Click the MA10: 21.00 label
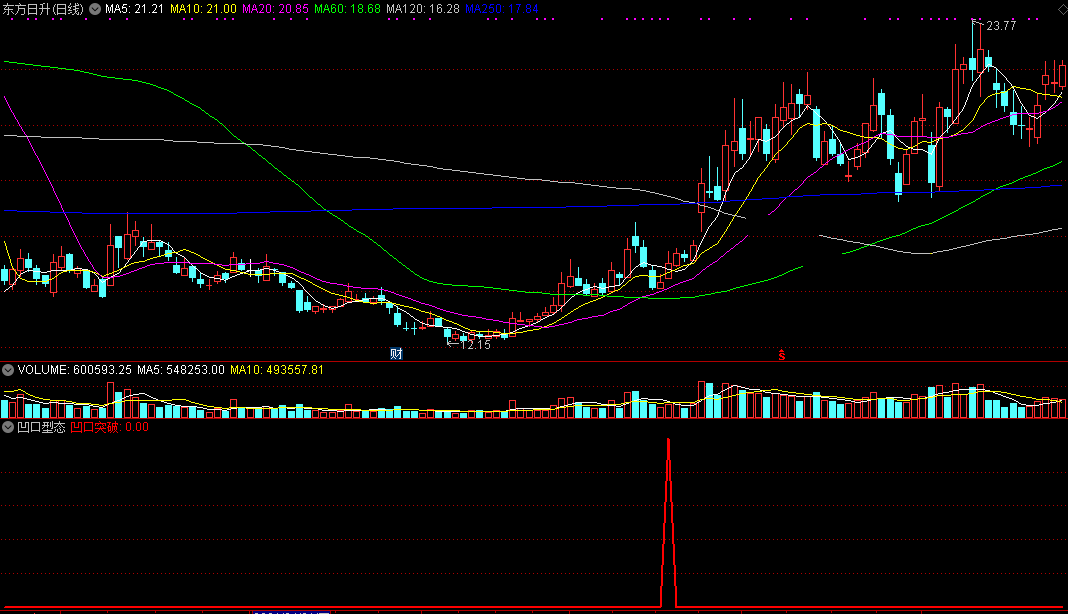The image size is (1068, 614). click(203, 10)
